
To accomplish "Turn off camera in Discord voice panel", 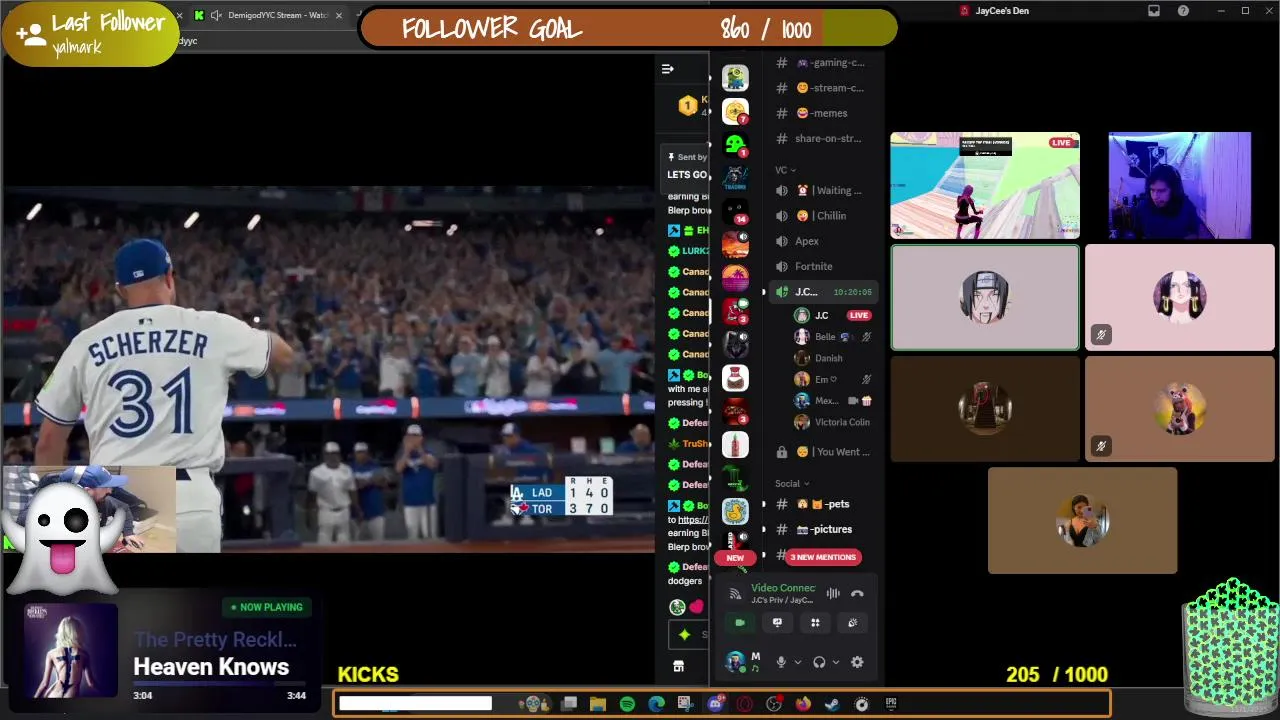I will 740,623.
